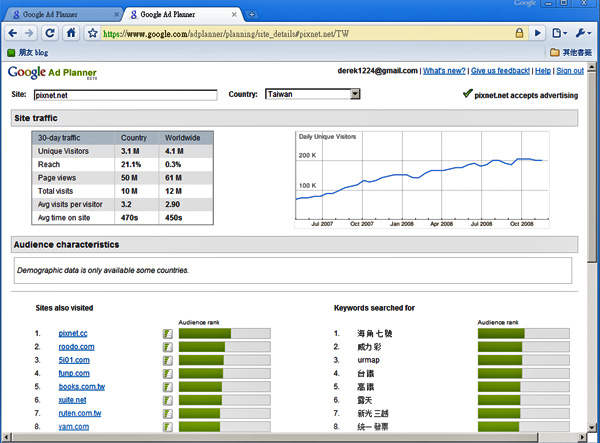Close the first Google Ad Planner tab
The width and height of the screenshot is (600, 443).
coord(117,15)
